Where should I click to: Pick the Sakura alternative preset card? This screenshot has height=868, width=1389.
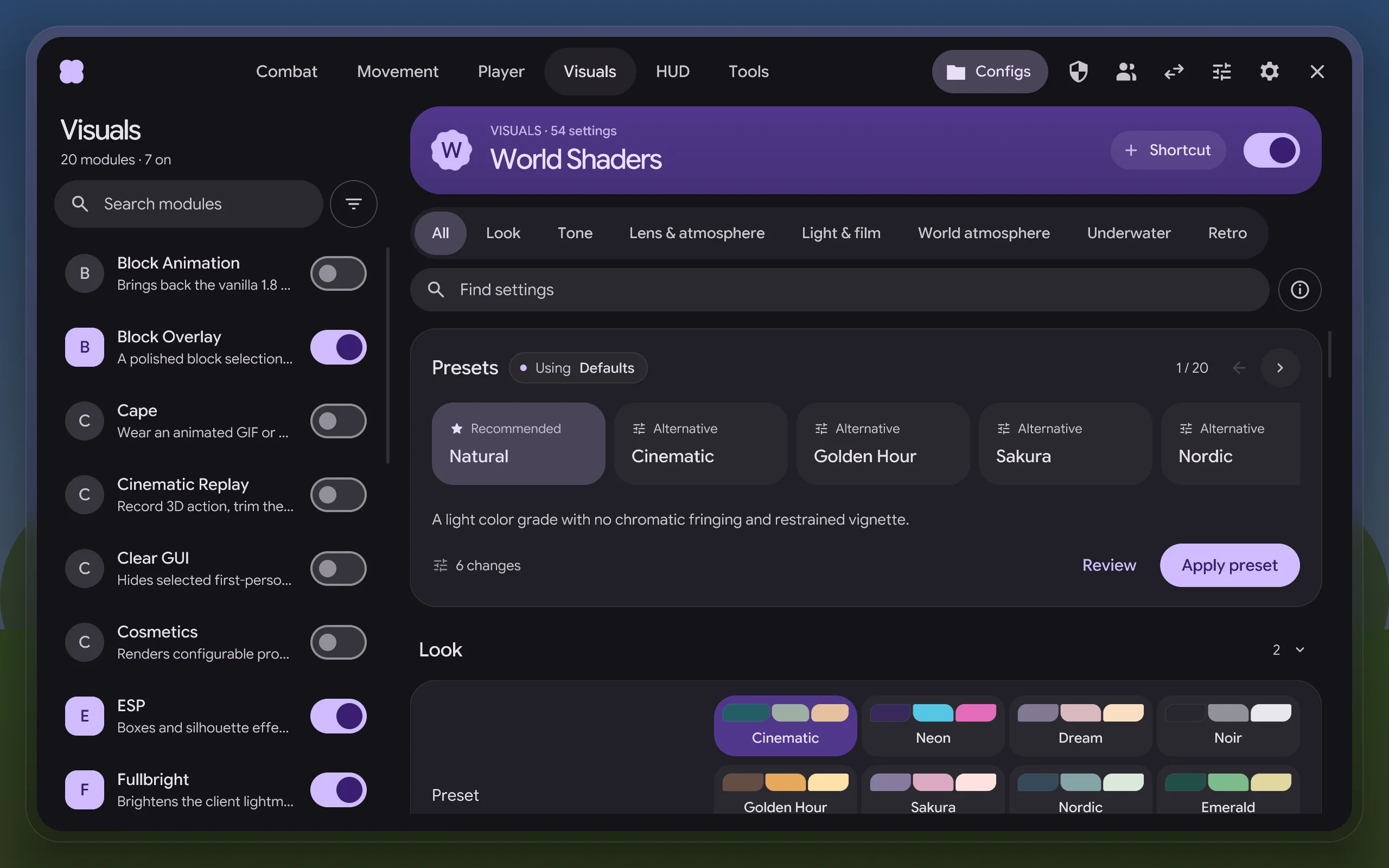coord(1065,444)
